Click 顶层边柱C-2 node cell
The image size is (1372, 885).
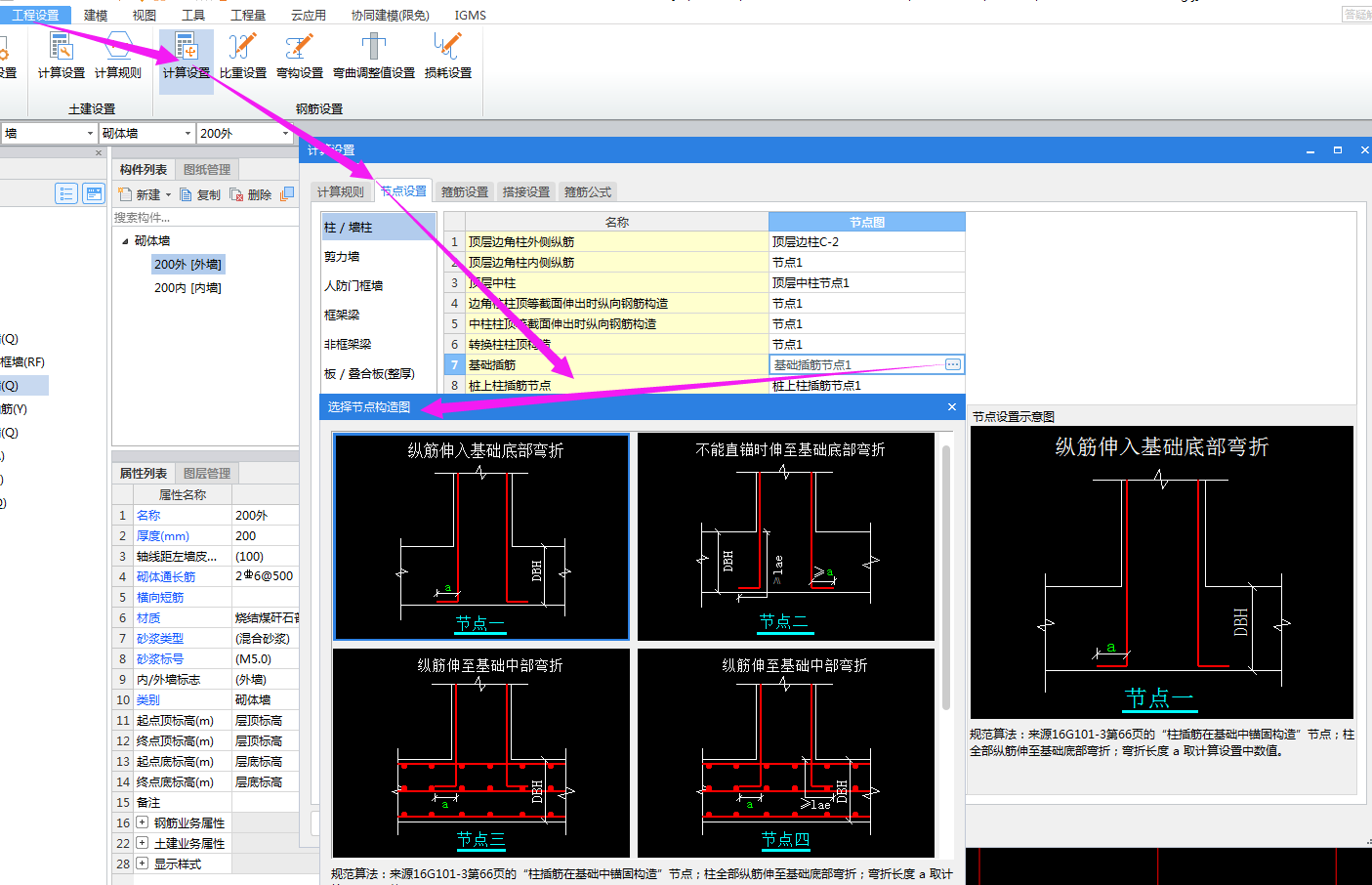tap(866, 241)
